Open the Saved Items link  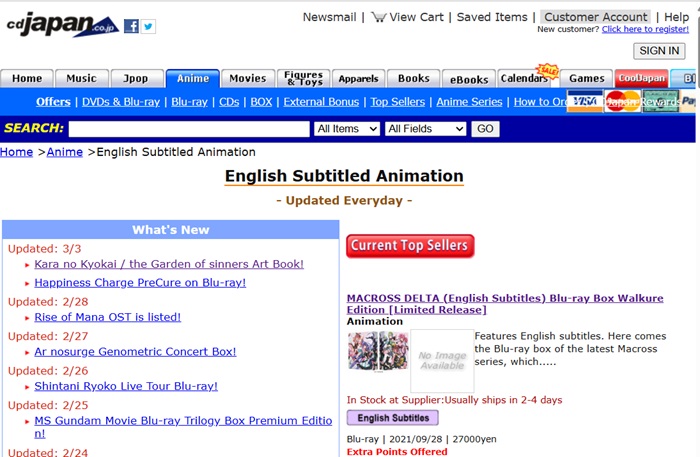click(492, 17)
